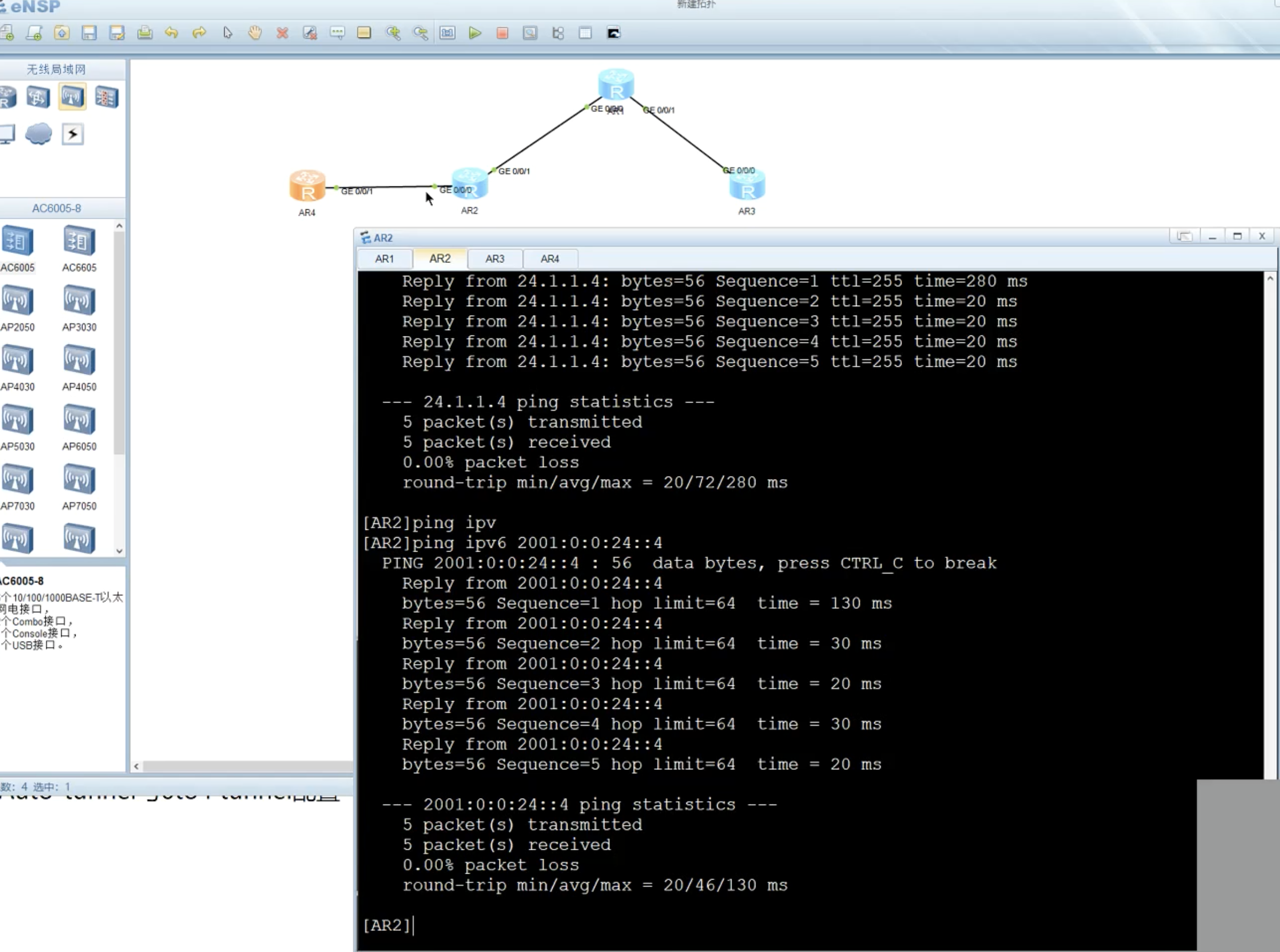Zoom in on the topology canvas
Screen dimensions: 1280x952
(x=393, y=33)
